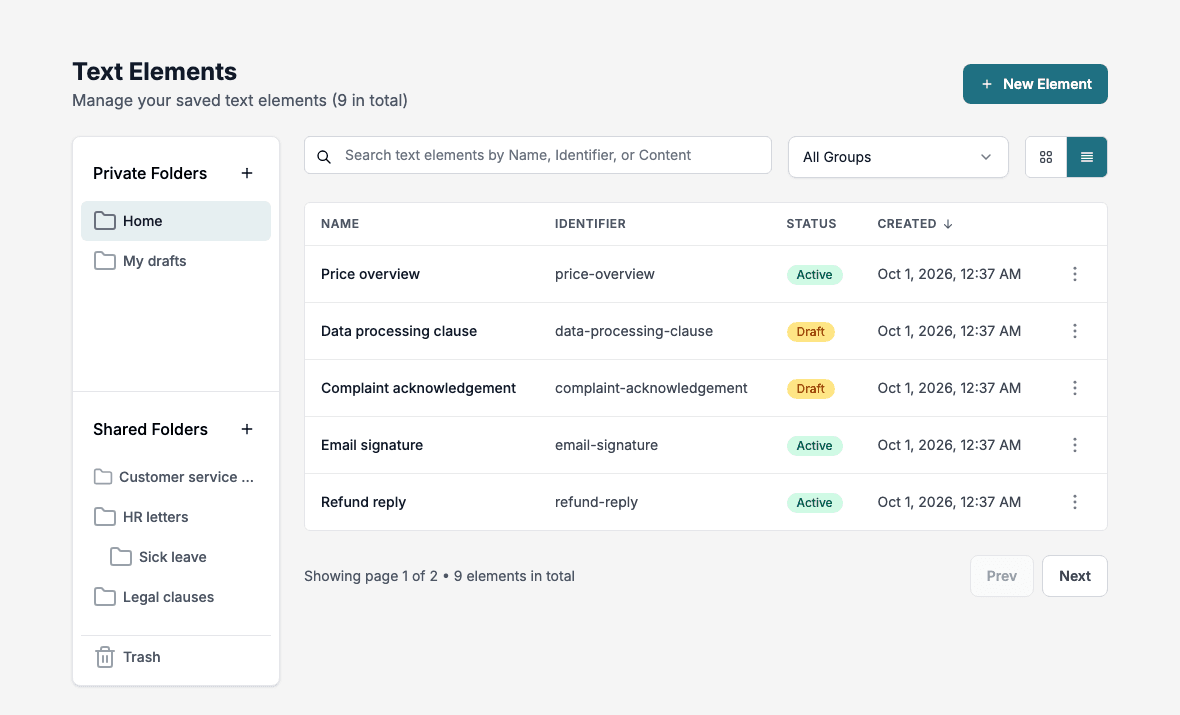Click the created date of Refund reply
This screenshot has height=715, width=1180.
coord(949,502)
